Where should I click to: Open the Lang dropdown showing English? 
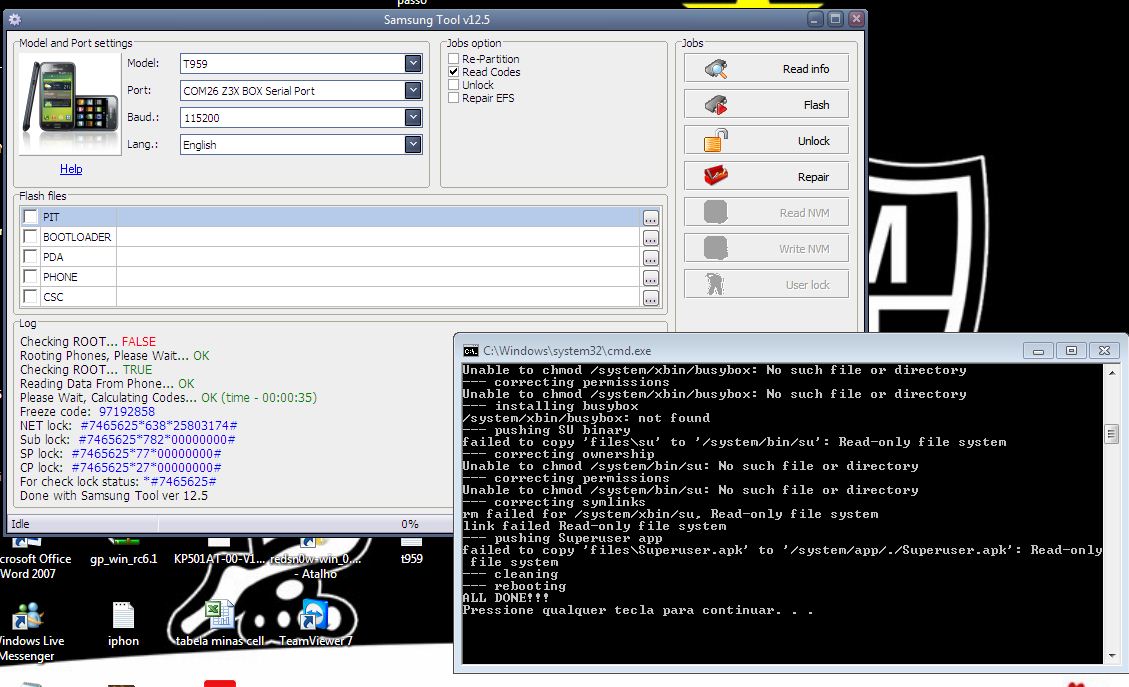[x=413, y=144]
